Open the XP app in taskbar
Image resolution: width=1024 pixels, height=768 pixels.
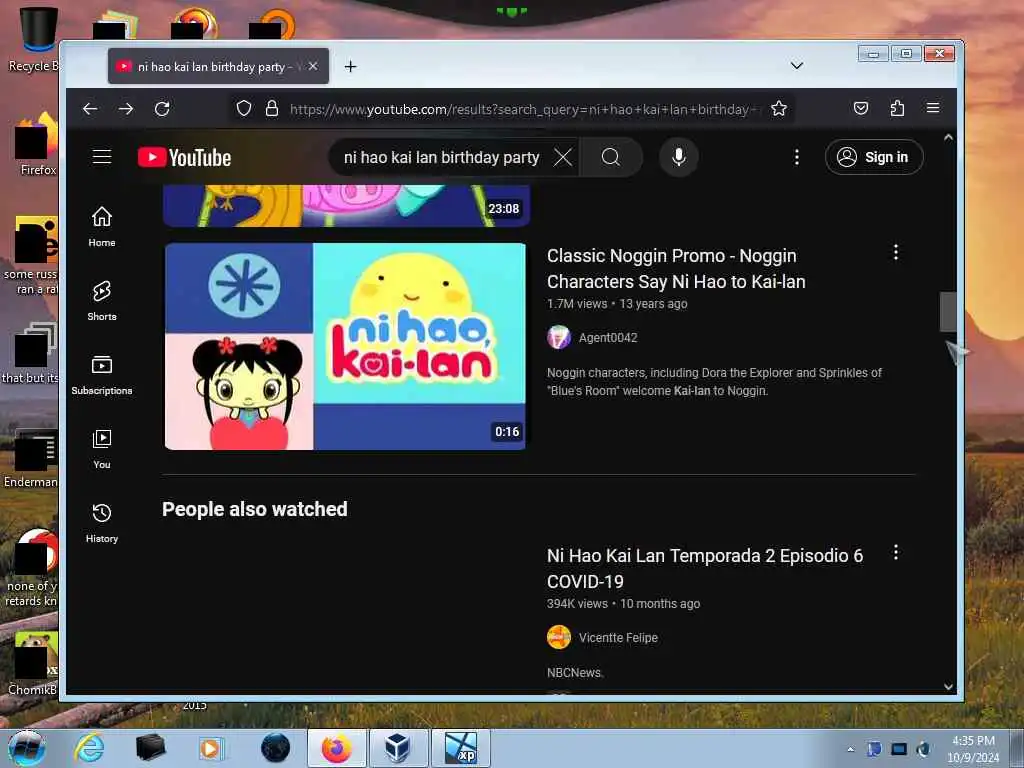[460, 748]
